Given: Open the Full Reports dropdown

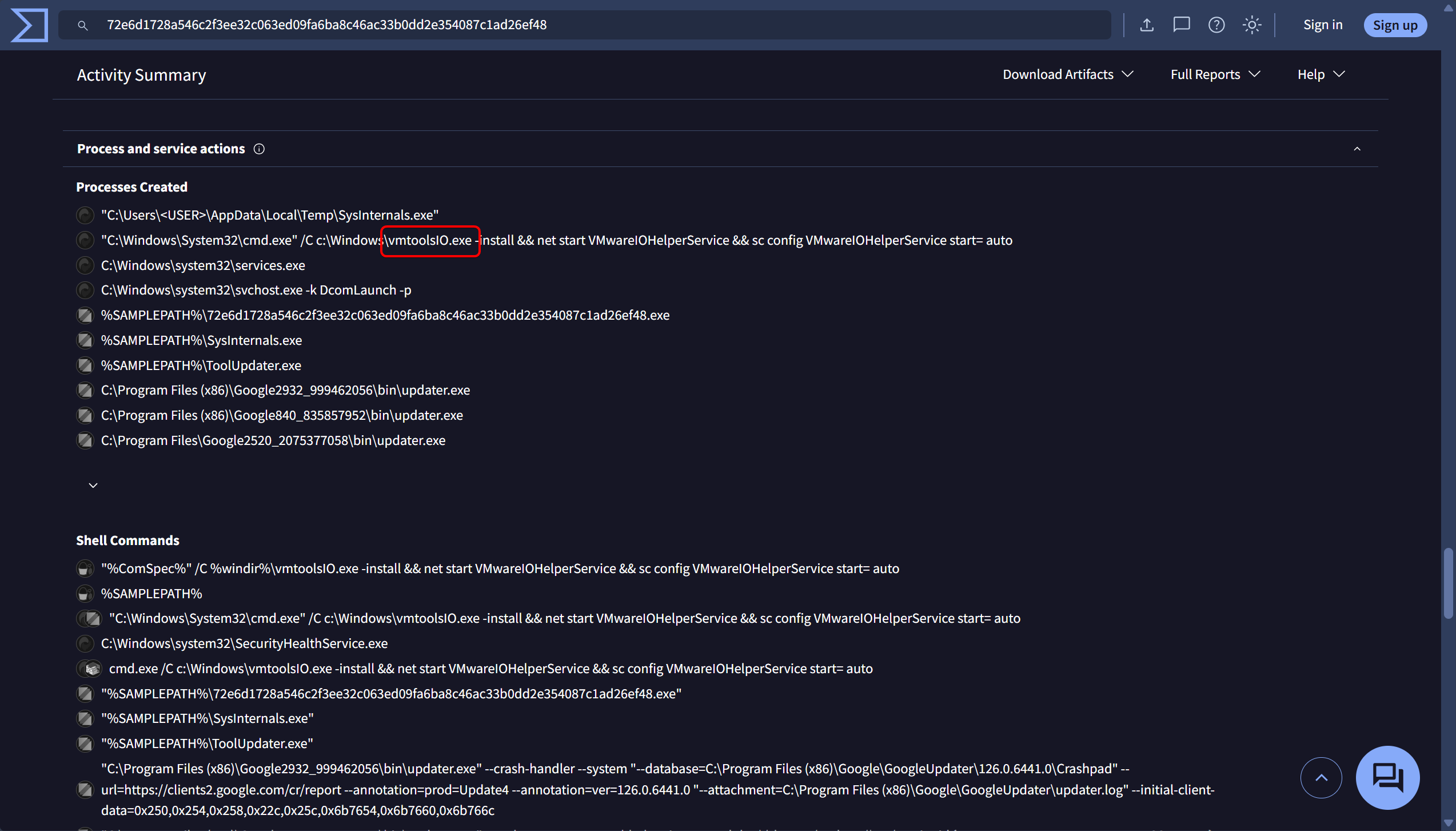Looking at the screenshot, I should coord(1215,74).
